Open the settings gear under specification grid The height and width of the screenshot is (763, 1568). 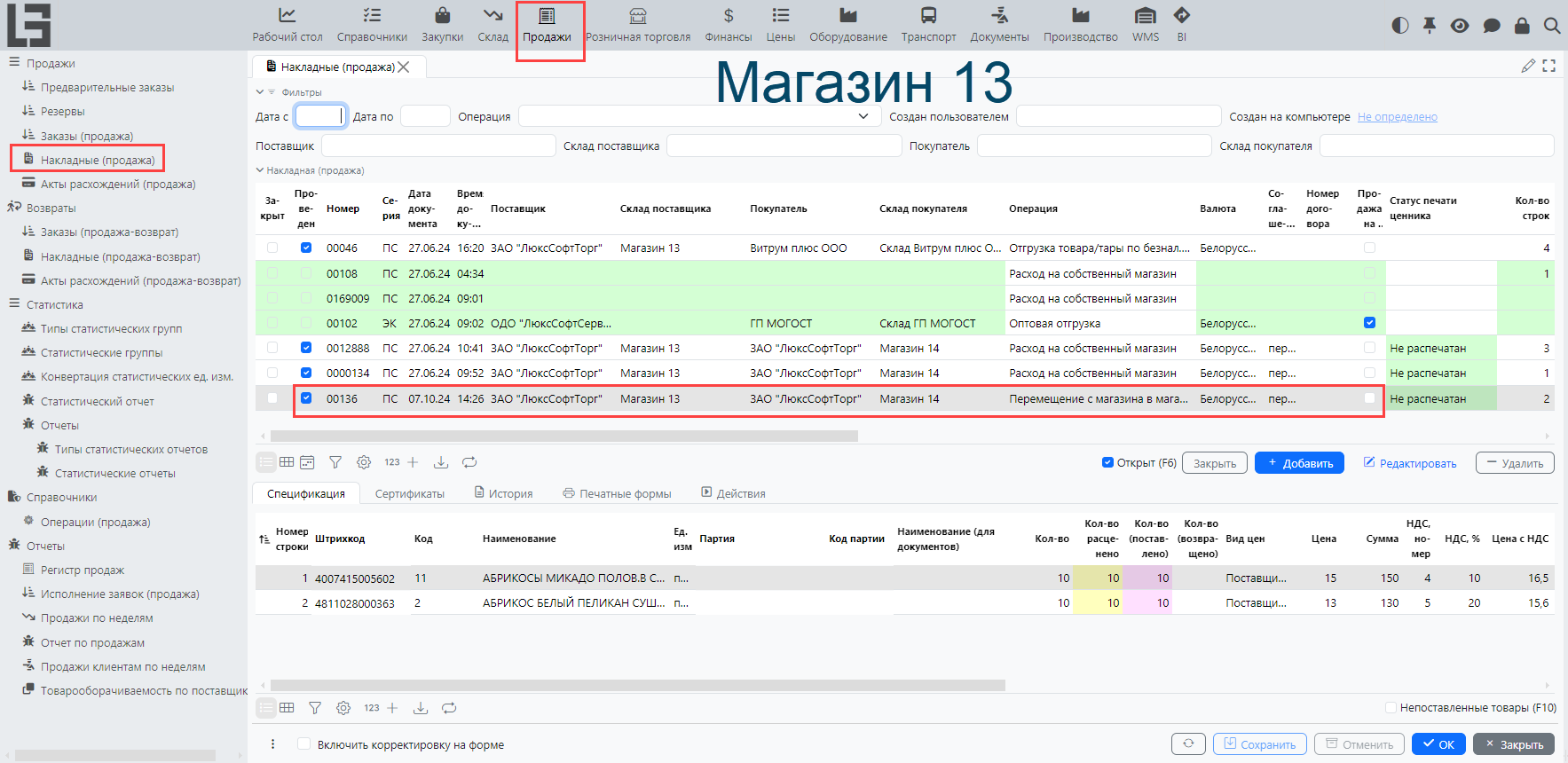(x=343, y=708)
